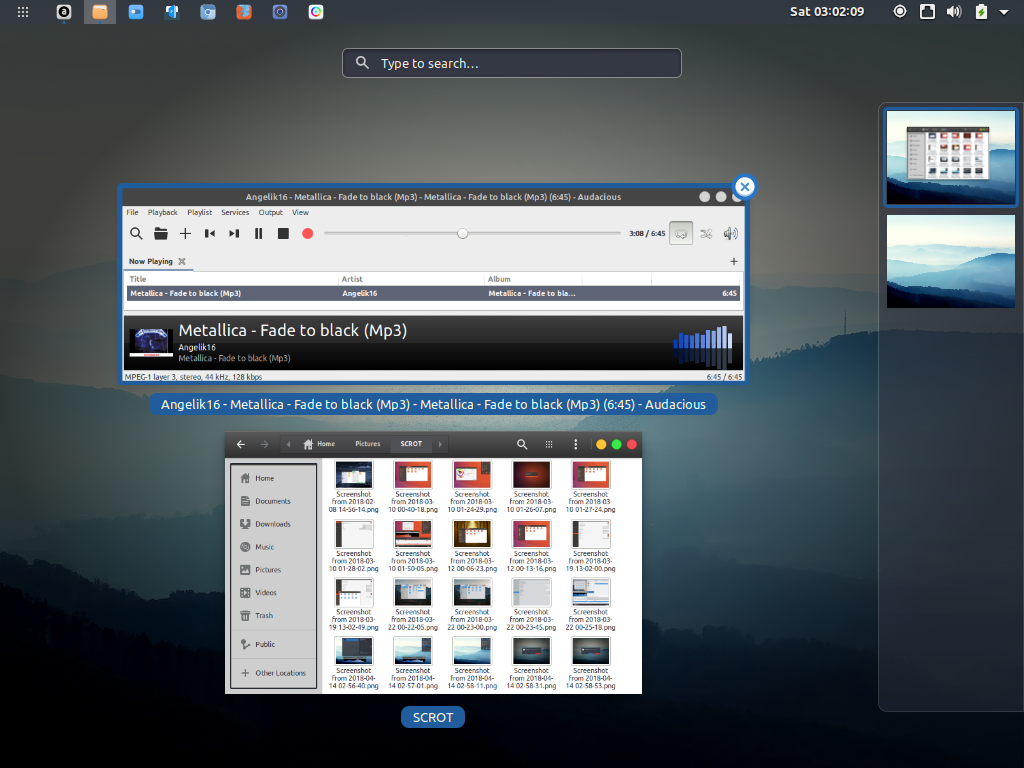Open Home in the Files sidebar
The width and height of the screenshot is (1024, 768).
point(274,478)
